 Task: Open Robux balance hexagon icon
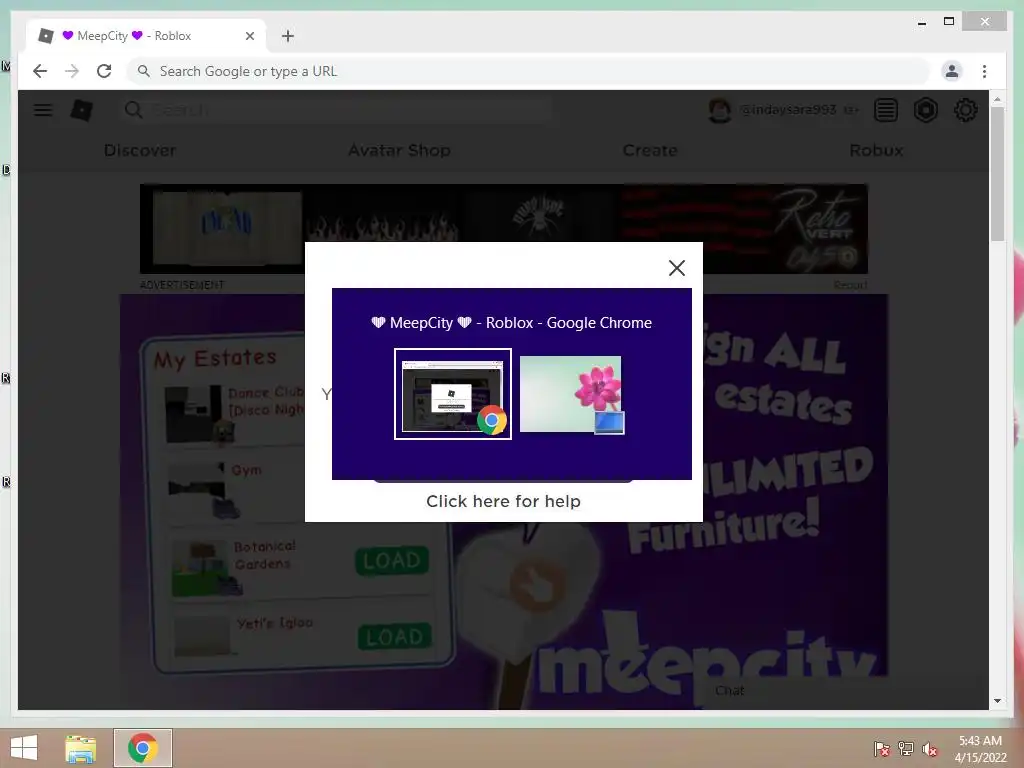pos(925,110)
